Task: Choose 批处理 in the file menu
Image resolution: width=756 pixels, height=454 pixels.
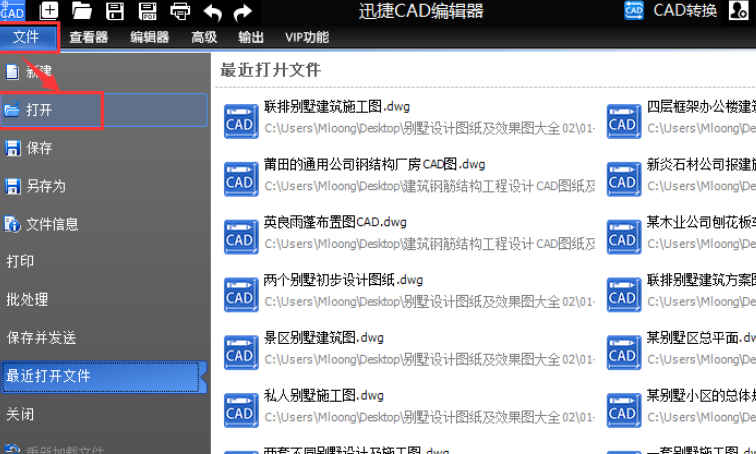Action: tap(104, 299)
